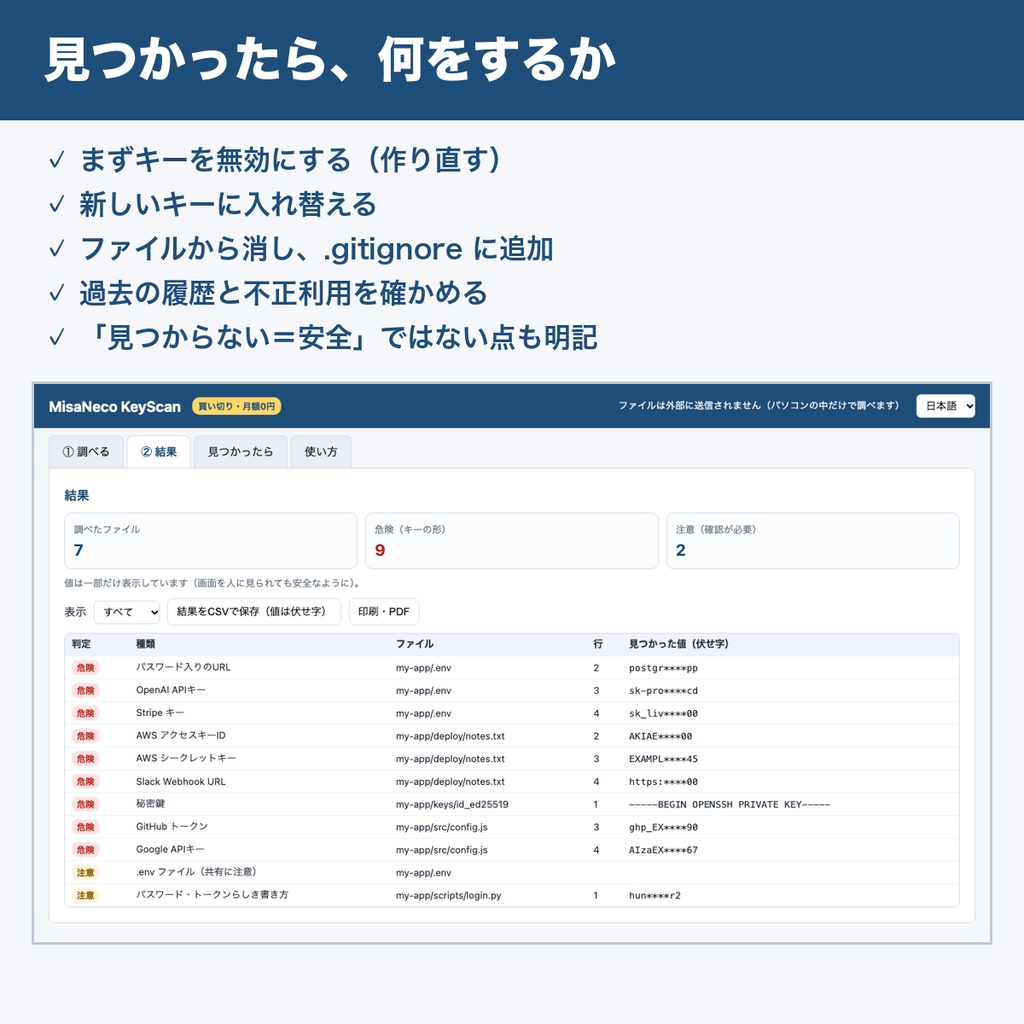Click the masked value sk_liv****00
This screenshot has height=1024, width=1024.
[664, 713]
